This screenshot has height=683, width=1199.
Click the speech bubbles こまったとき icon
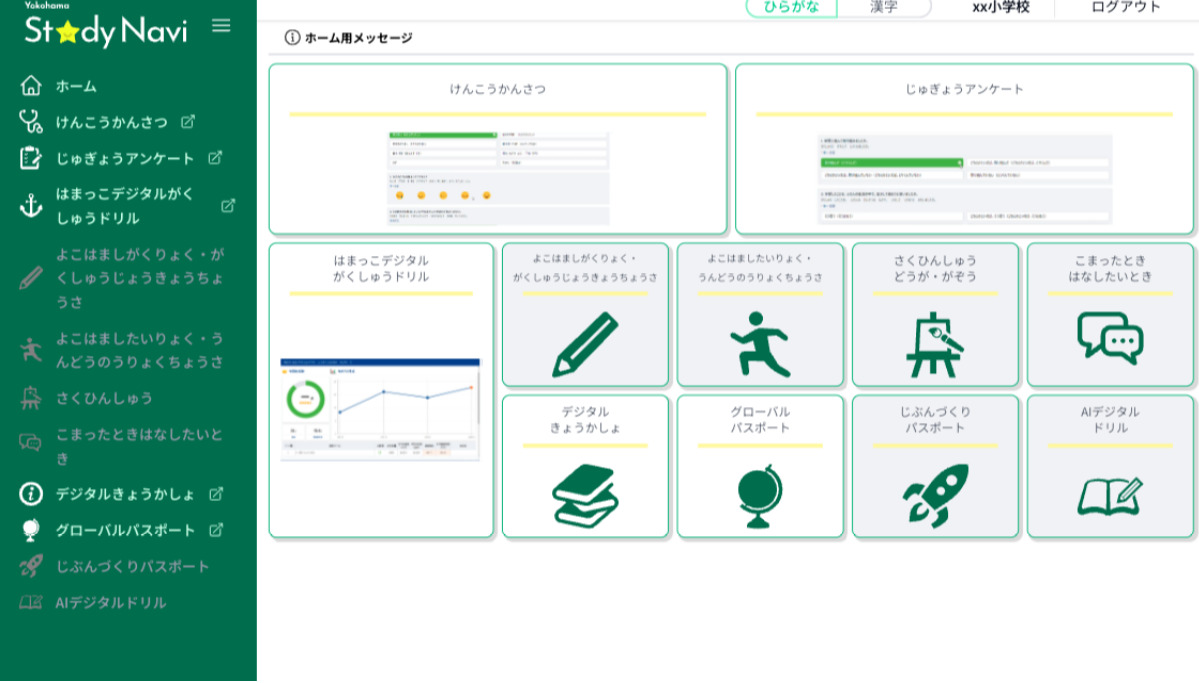point(1110,338)
